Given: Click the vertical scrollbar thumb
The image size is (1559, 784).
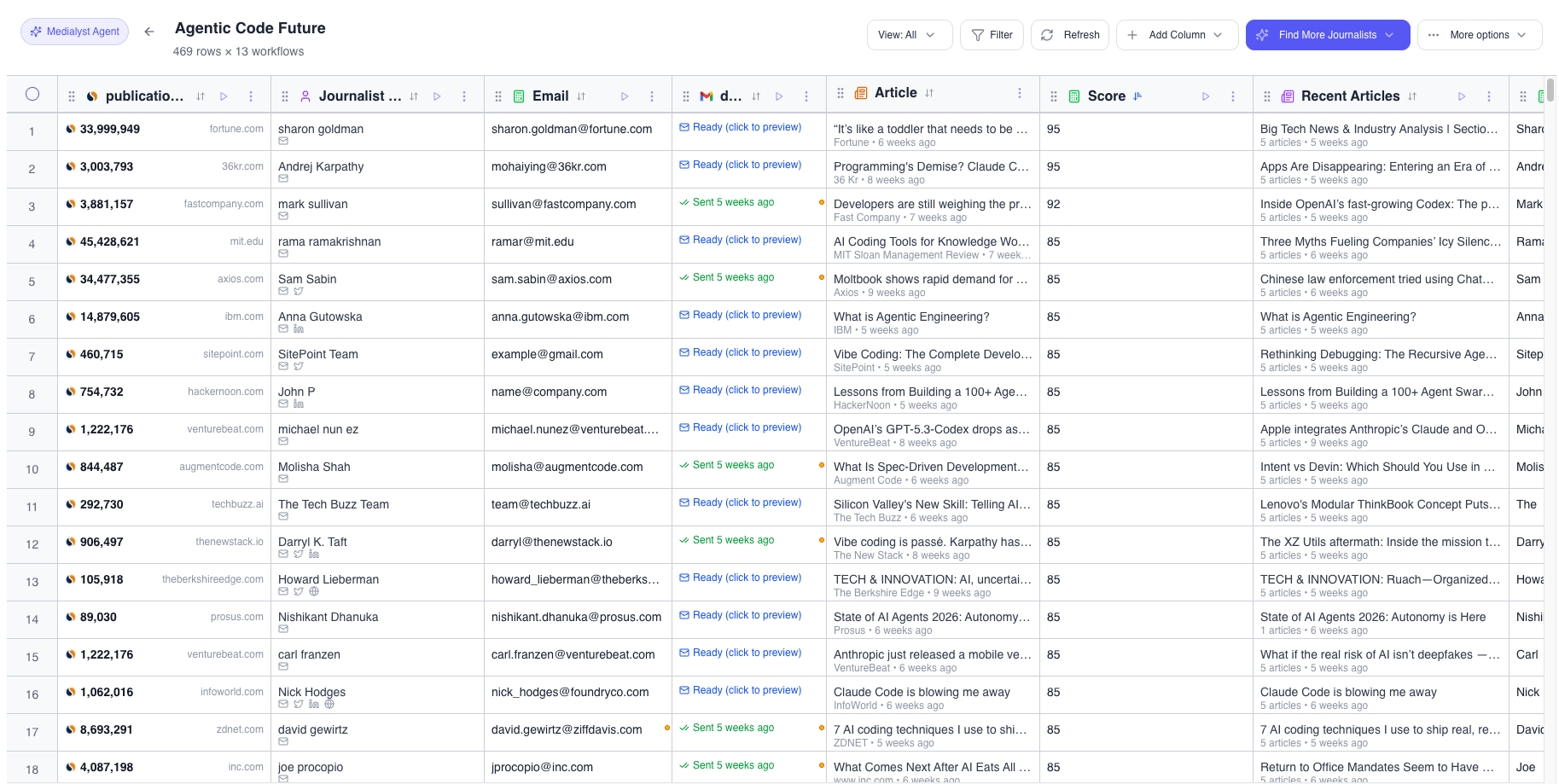Looking at the screenshot, I should (x=1550, y=90).
